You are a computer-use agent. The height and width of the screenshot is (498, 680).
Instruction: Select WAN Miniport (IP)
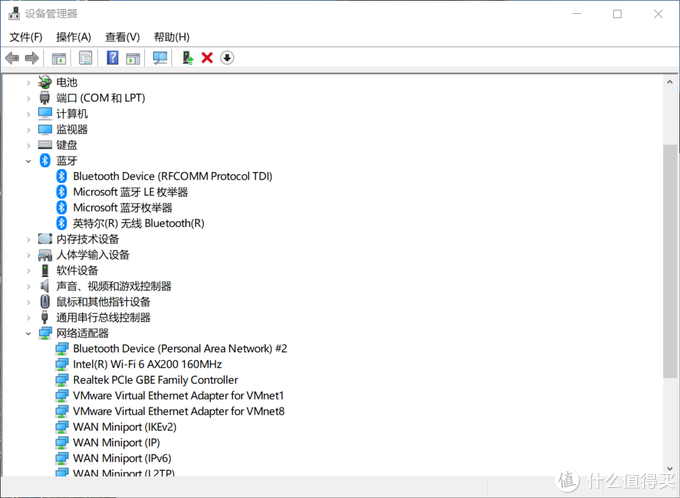click(x=116, y=442)
